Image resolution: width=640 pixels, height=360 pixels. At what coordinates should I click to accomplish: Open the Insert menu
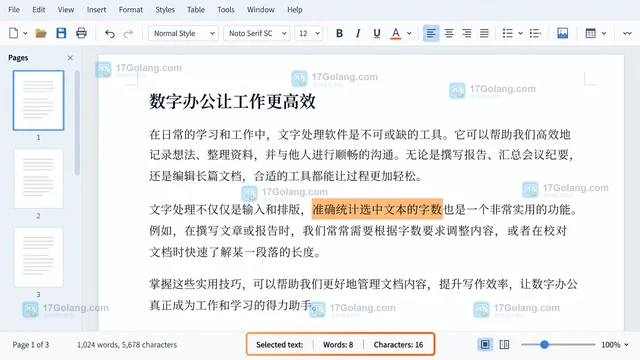click(x=96, y=9)
